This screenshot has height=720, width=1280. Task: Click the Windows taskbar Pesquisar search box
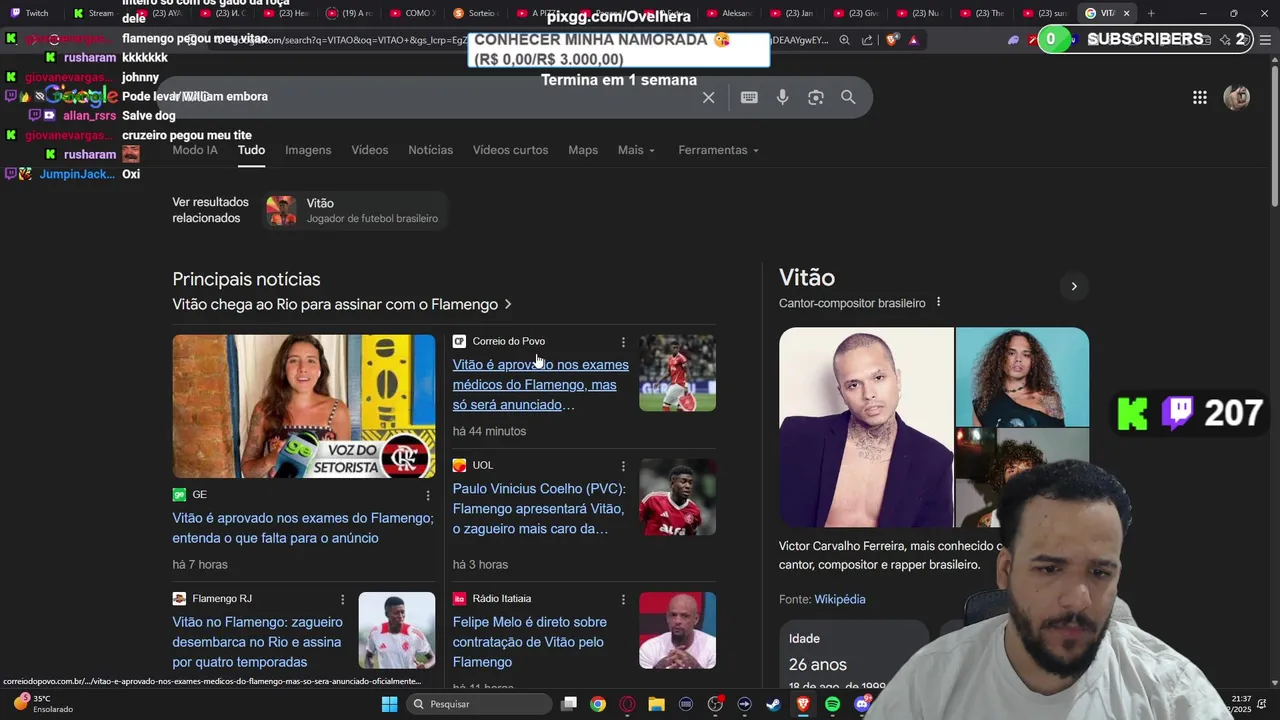[x=480, y=704]
